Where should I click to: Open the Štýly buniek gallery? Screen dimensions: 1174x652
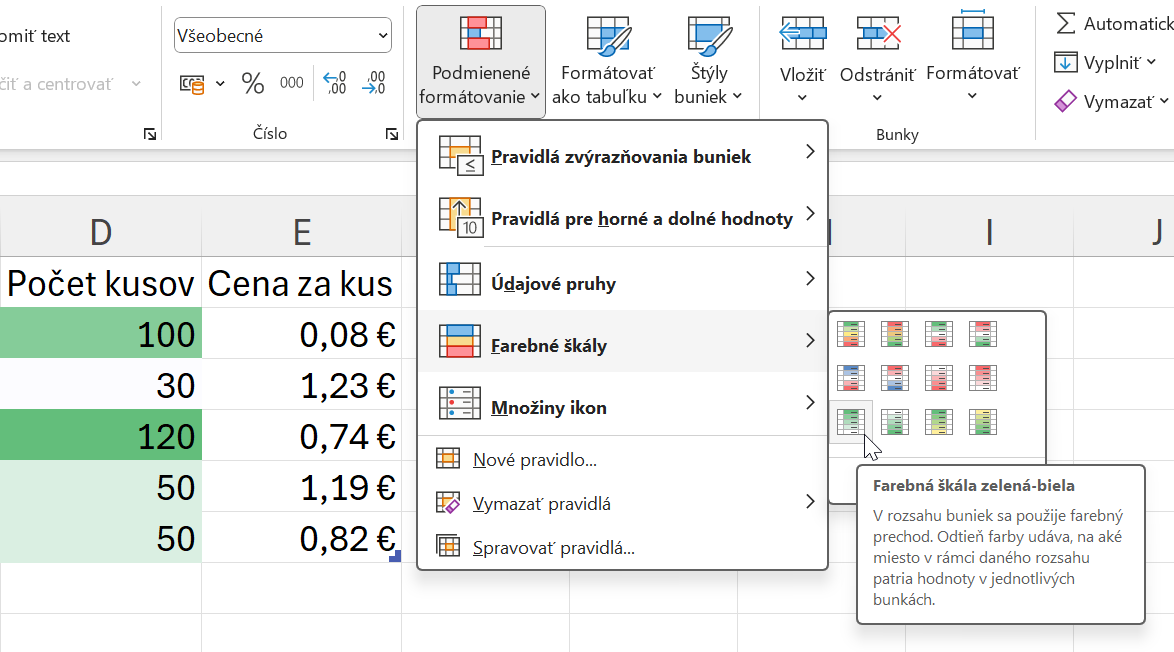(x=708, y=62)
